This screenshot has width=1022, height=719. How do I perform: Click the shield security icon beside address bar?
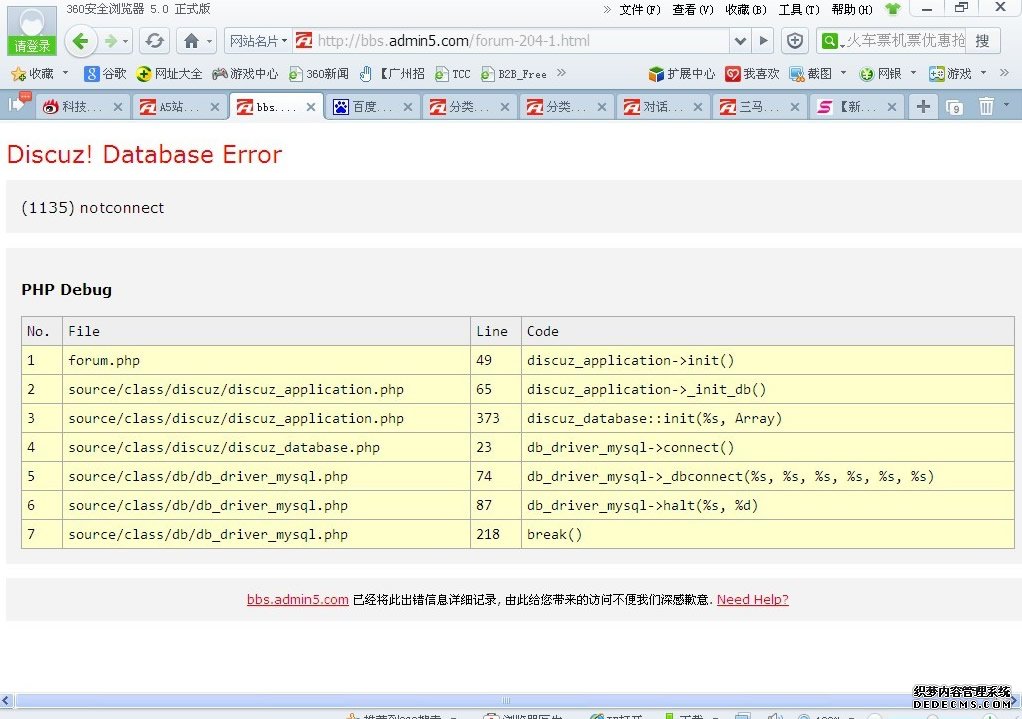pyautogui.click(x=795, y=41)
